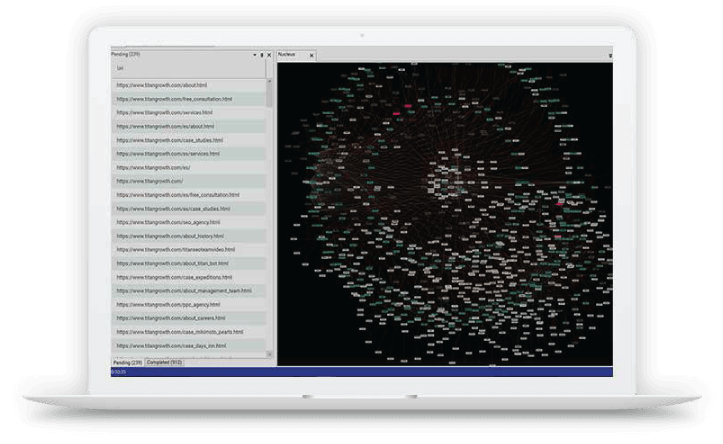This screenshot has width=723, height=444.
Task: Close the Nucleus tab
Action: pyautogui.click(x=312, y=55)
